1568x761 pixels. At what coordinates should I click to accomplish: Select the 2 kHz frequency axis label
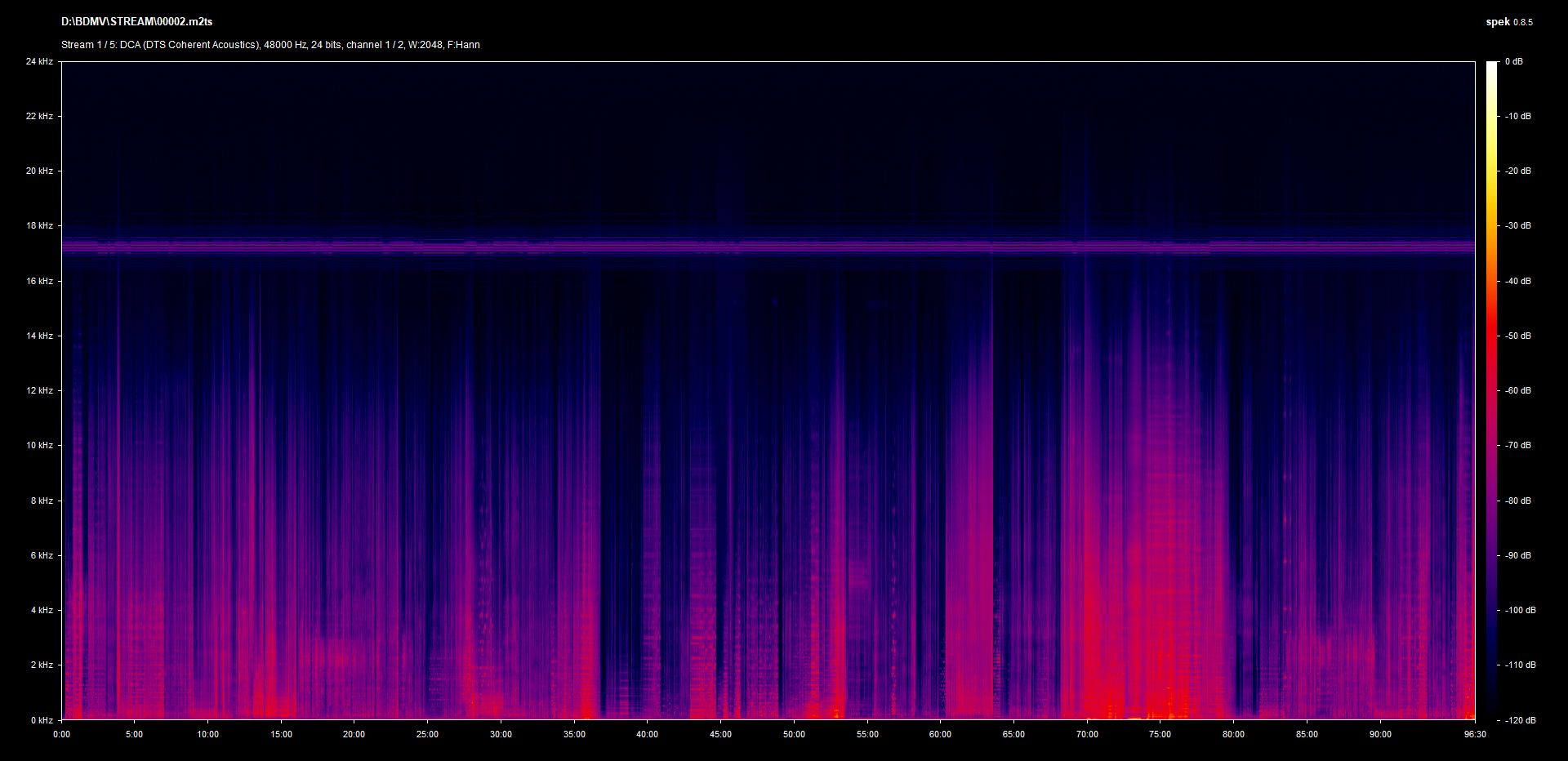42,665
